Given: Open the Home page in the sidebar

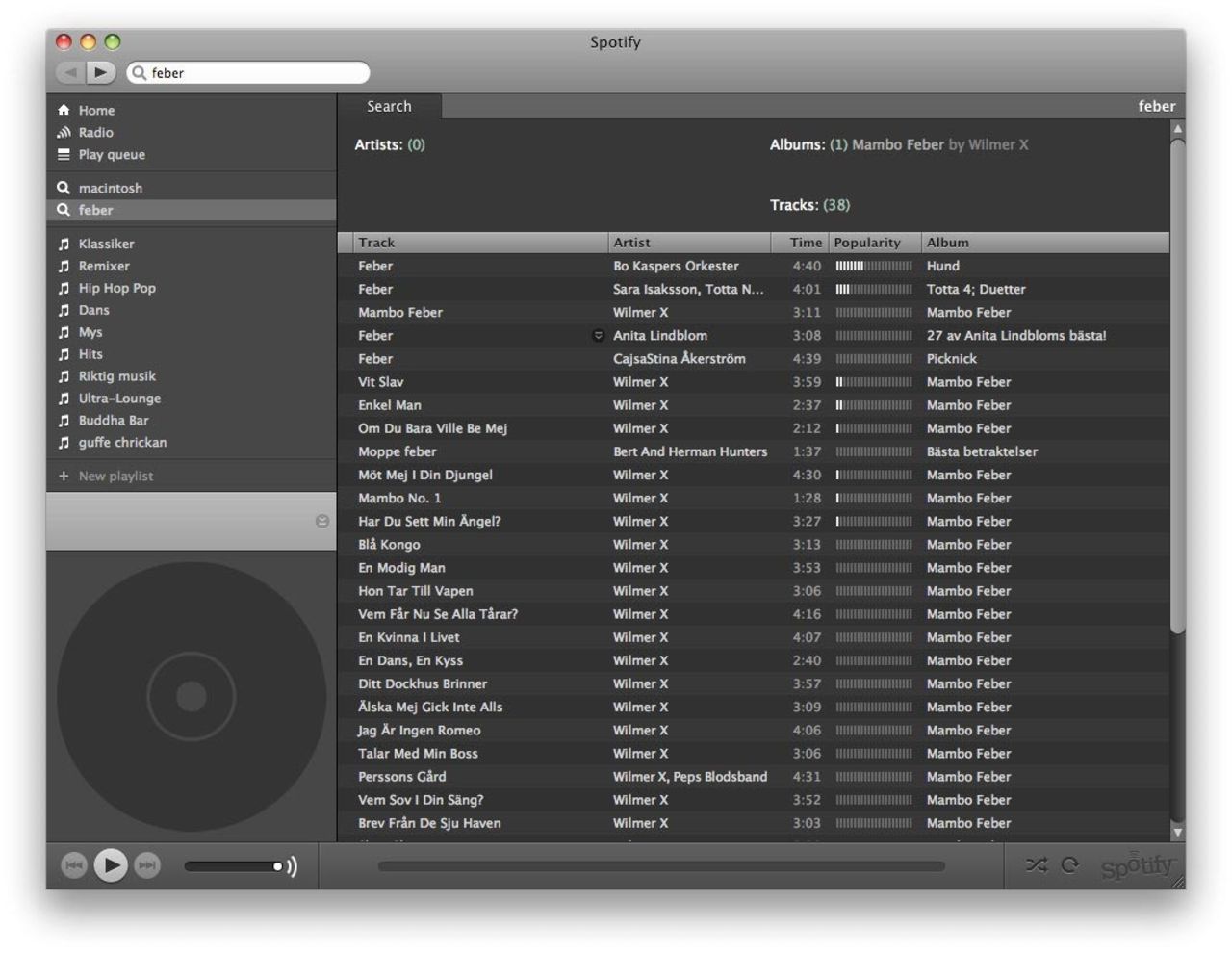Looking at the screenshot, I should pos(95,110).
